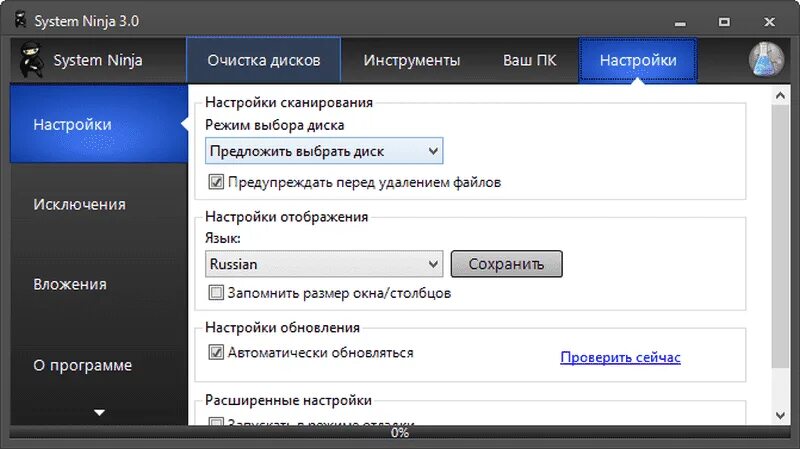Open the 'Предложить выбрать диск' dropdown
This screenshot has height=449, width=800.
pos(324,151)
